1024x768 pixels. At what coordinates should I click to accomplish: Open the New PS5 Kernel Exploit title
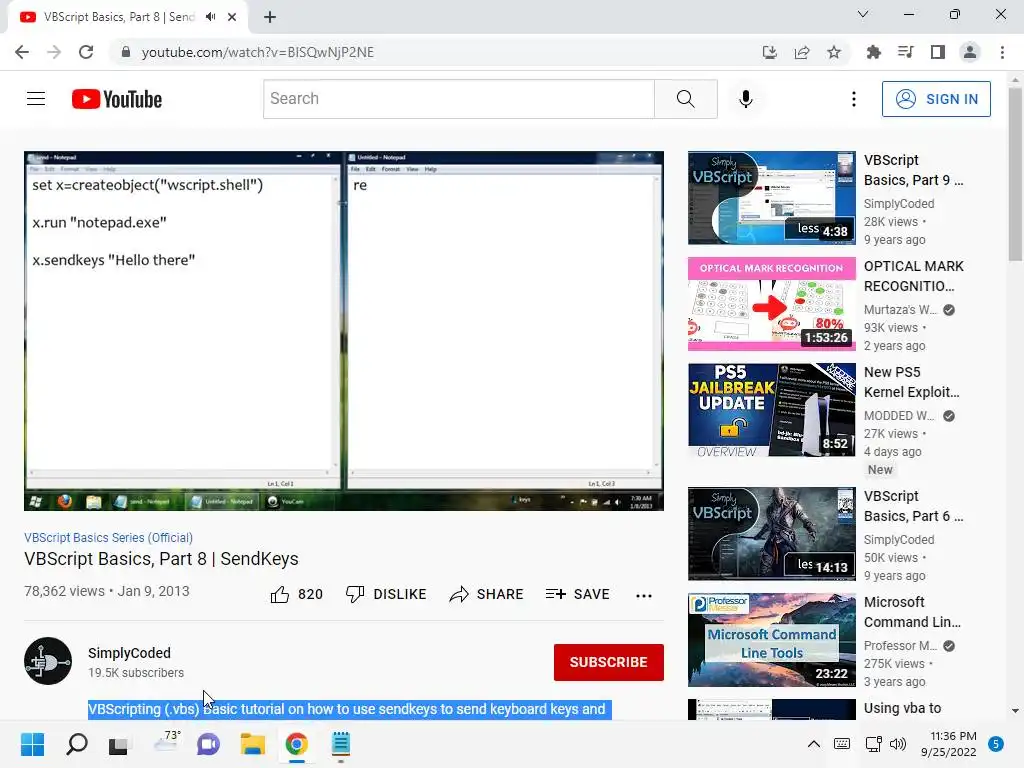point(912,382)
